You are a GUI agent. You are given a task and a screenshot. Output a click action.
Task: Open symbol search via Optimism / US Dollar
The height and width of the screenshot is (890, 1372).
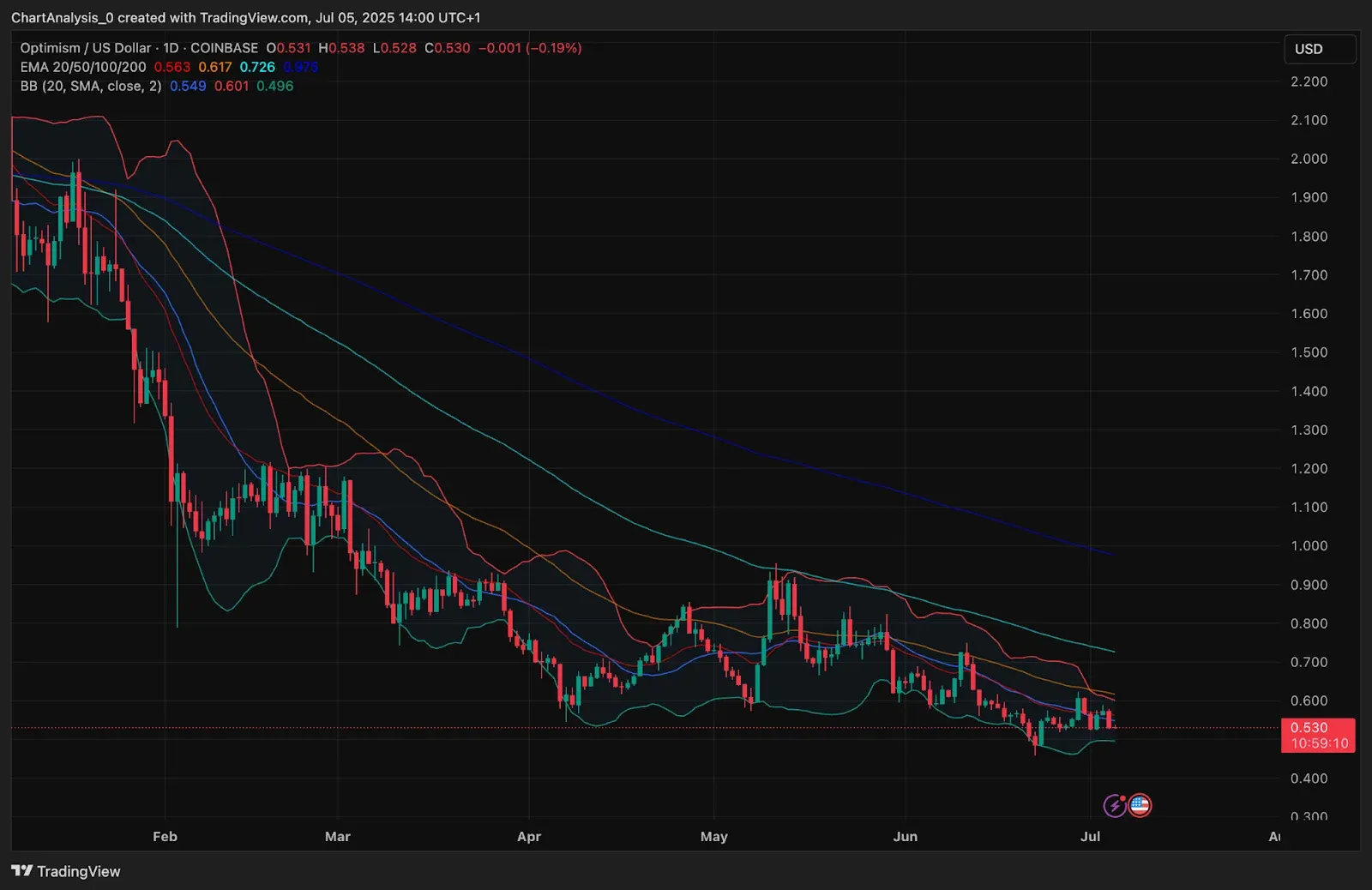click(x=84, y=49)
